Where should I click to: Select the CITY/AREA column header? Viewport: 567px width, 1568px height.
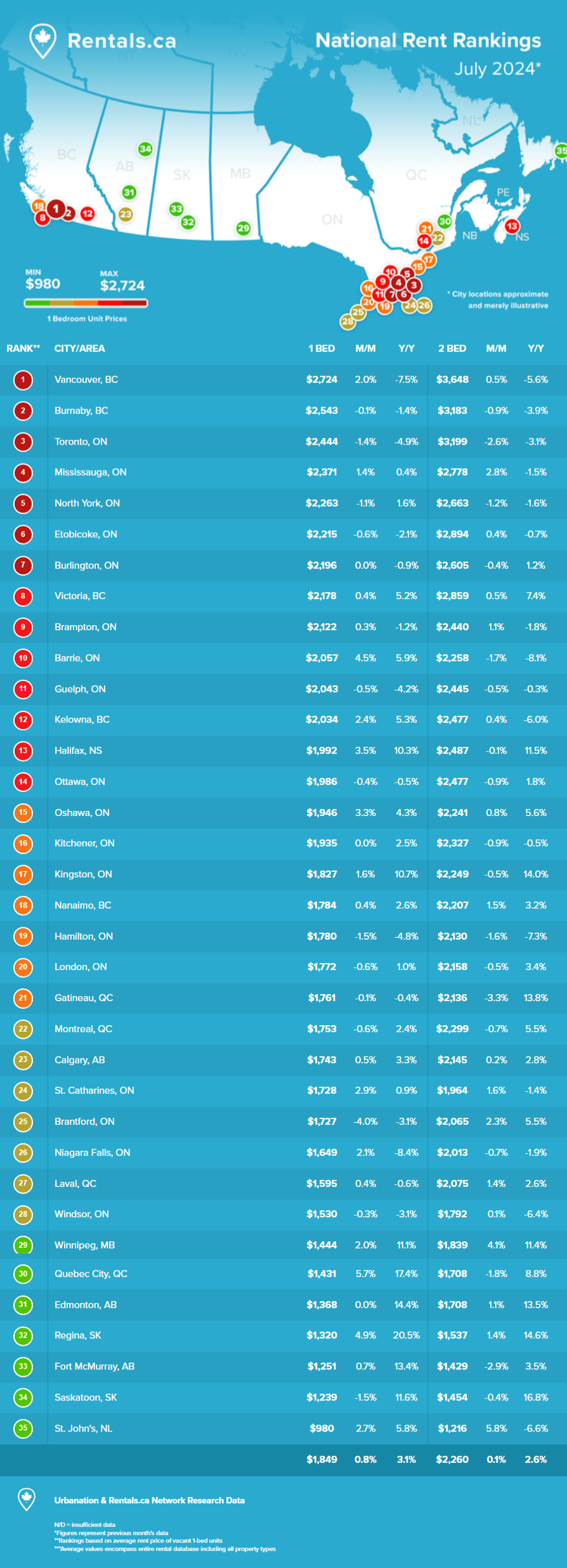tap(80, 349)
